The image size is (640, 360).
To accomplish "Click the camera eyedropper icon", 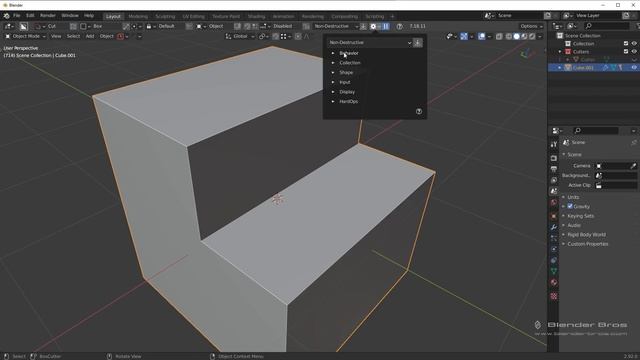I will [x=633, y=166].
